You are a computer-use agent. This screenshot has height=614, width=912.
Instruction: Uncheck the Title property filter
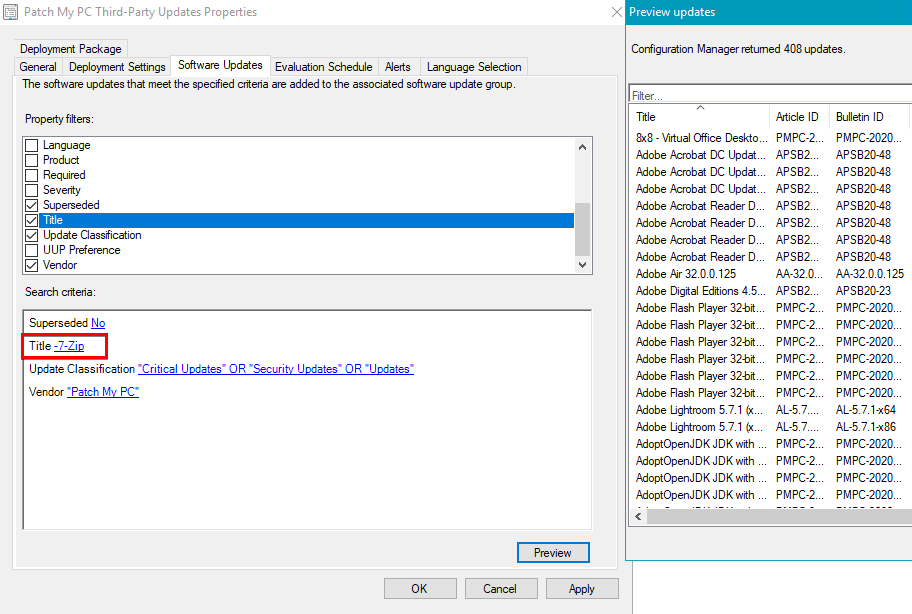coord(31,220)
